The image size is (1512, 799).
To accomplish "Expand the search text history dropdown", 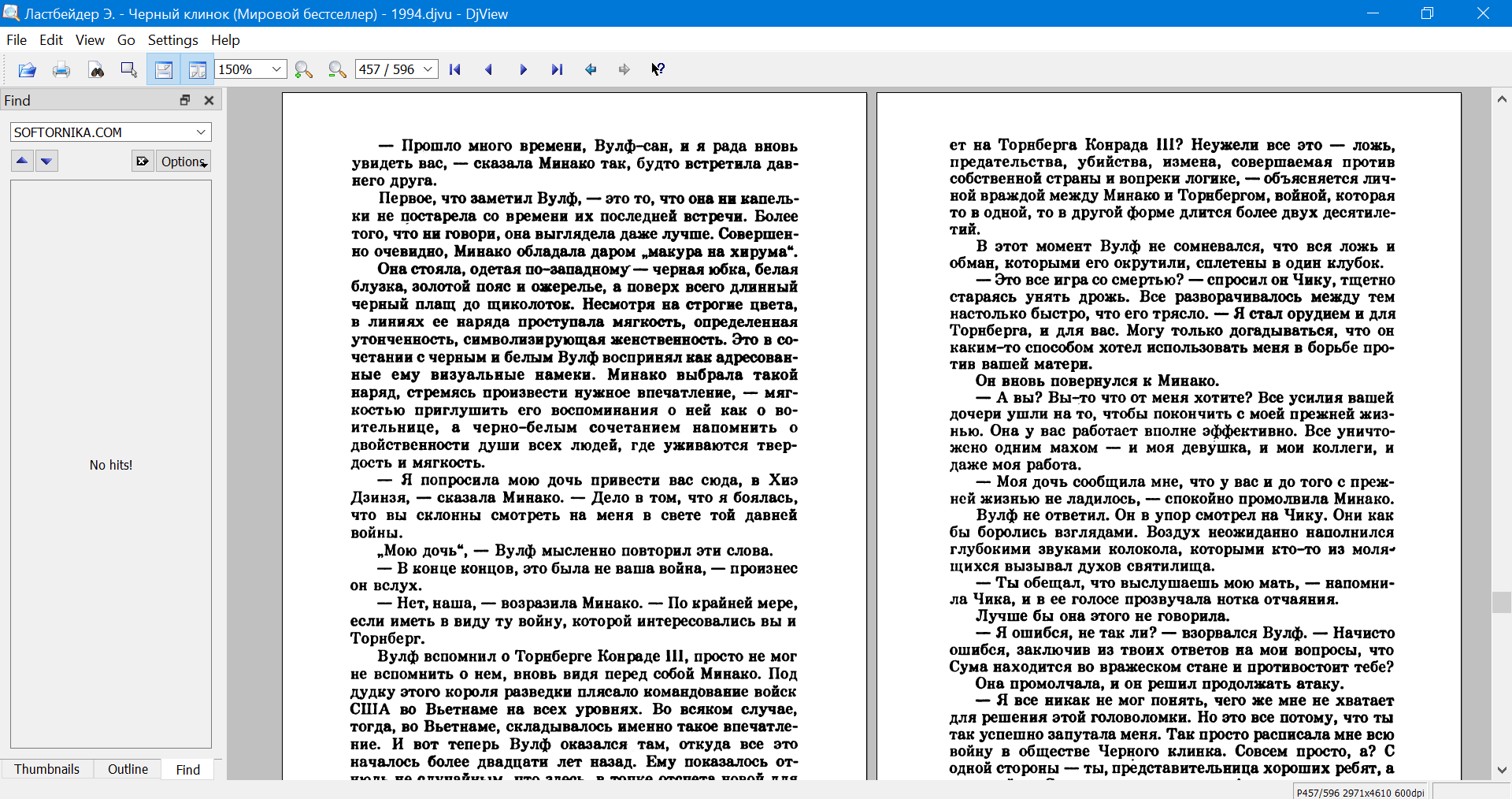I will (x=201, y=132).
